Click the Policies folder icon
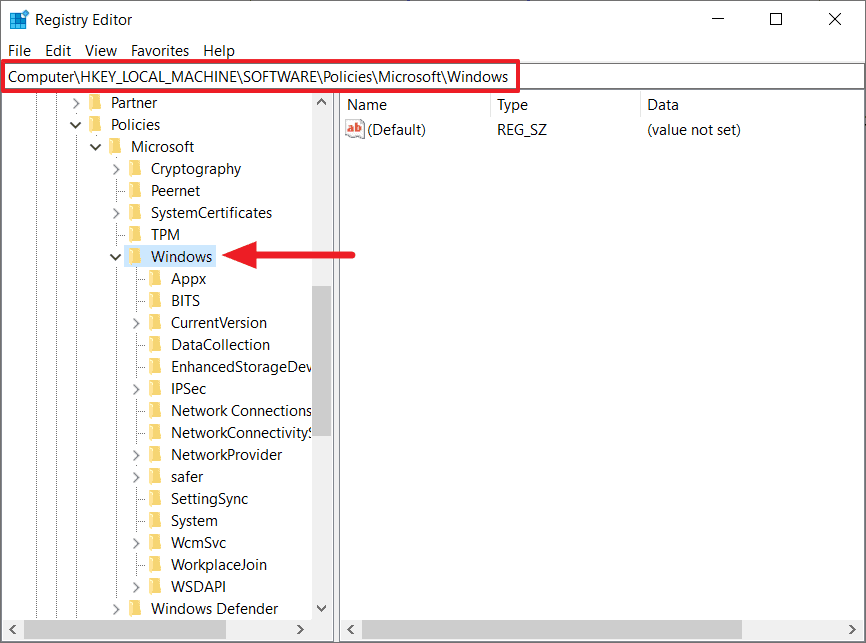This screenshot has height=643, width=866. point(96,125)
